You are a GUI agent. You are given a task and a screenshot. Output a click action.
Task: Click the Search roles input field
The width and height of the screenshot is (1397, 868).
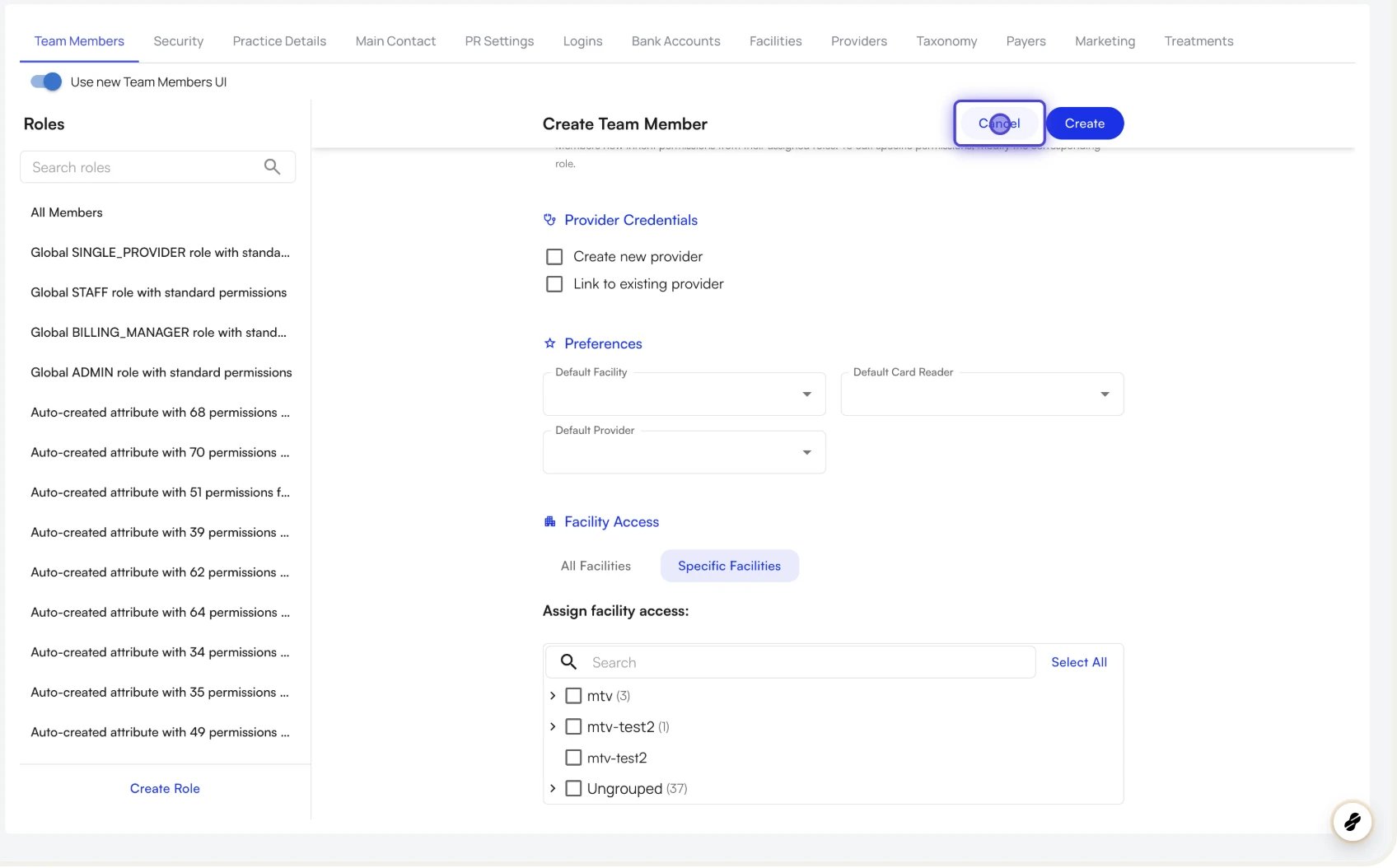(x=157, y=167)
